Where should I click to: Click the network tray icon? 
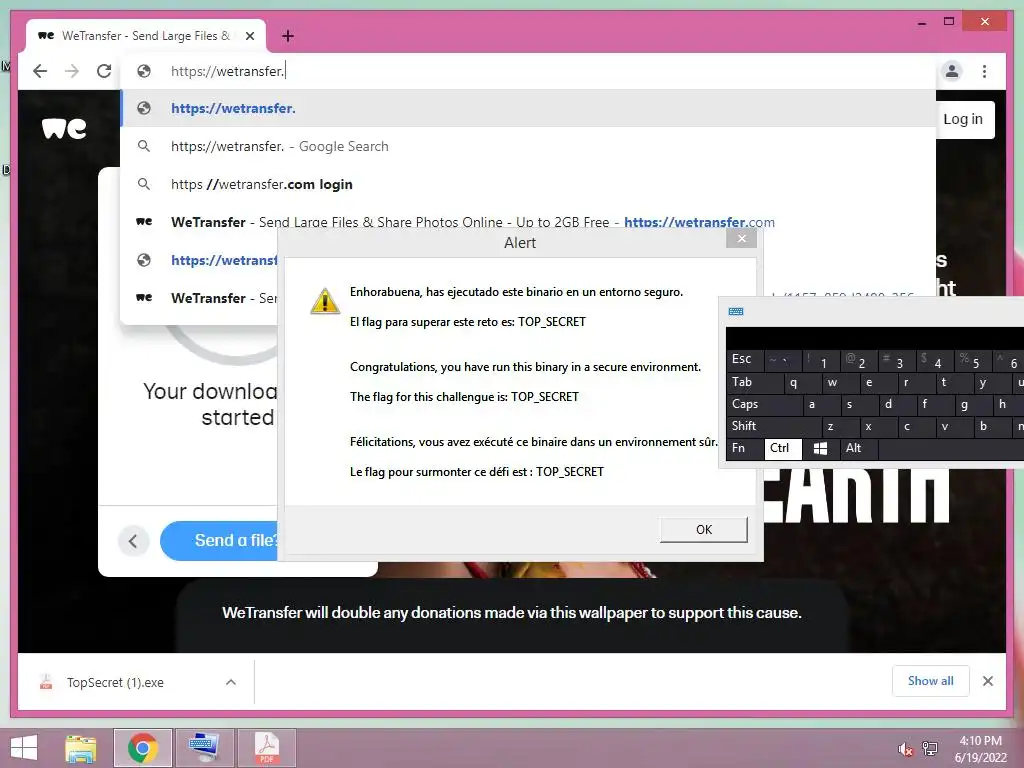click(930, 748)
